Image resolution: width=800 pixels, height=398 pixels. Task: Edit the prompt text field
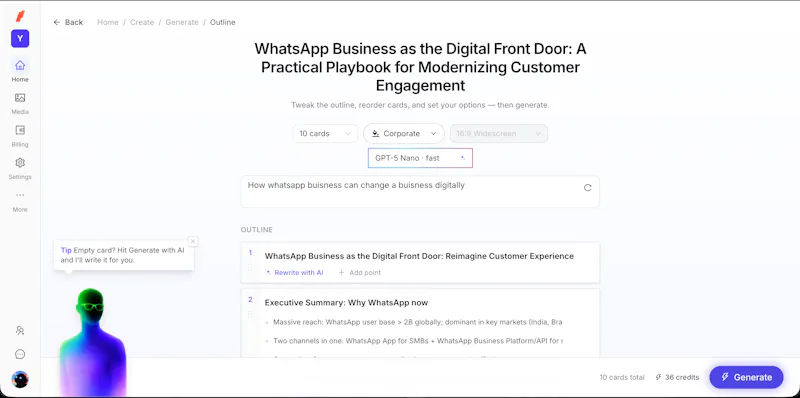click(x=420, y=192)
